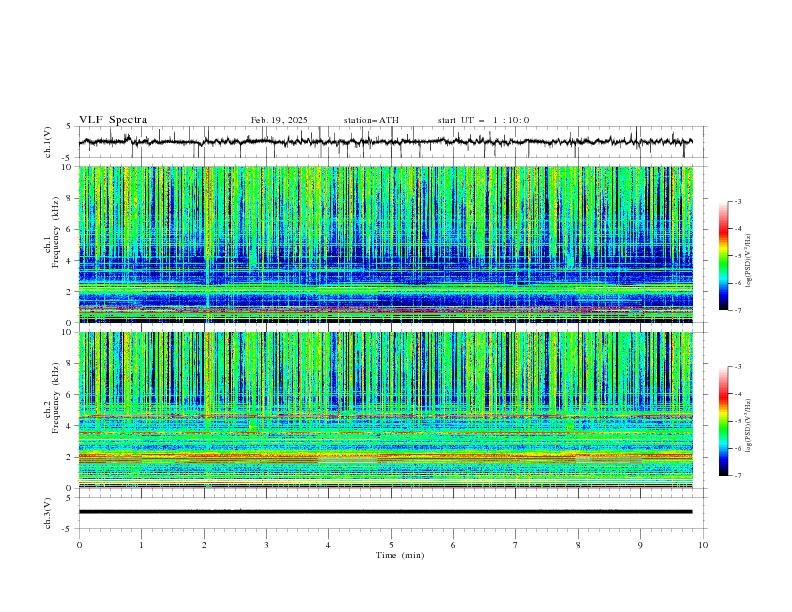Click time axis tick label "5"
The height and width of the screenshot is (612, 792).
(x=391, y=545)
